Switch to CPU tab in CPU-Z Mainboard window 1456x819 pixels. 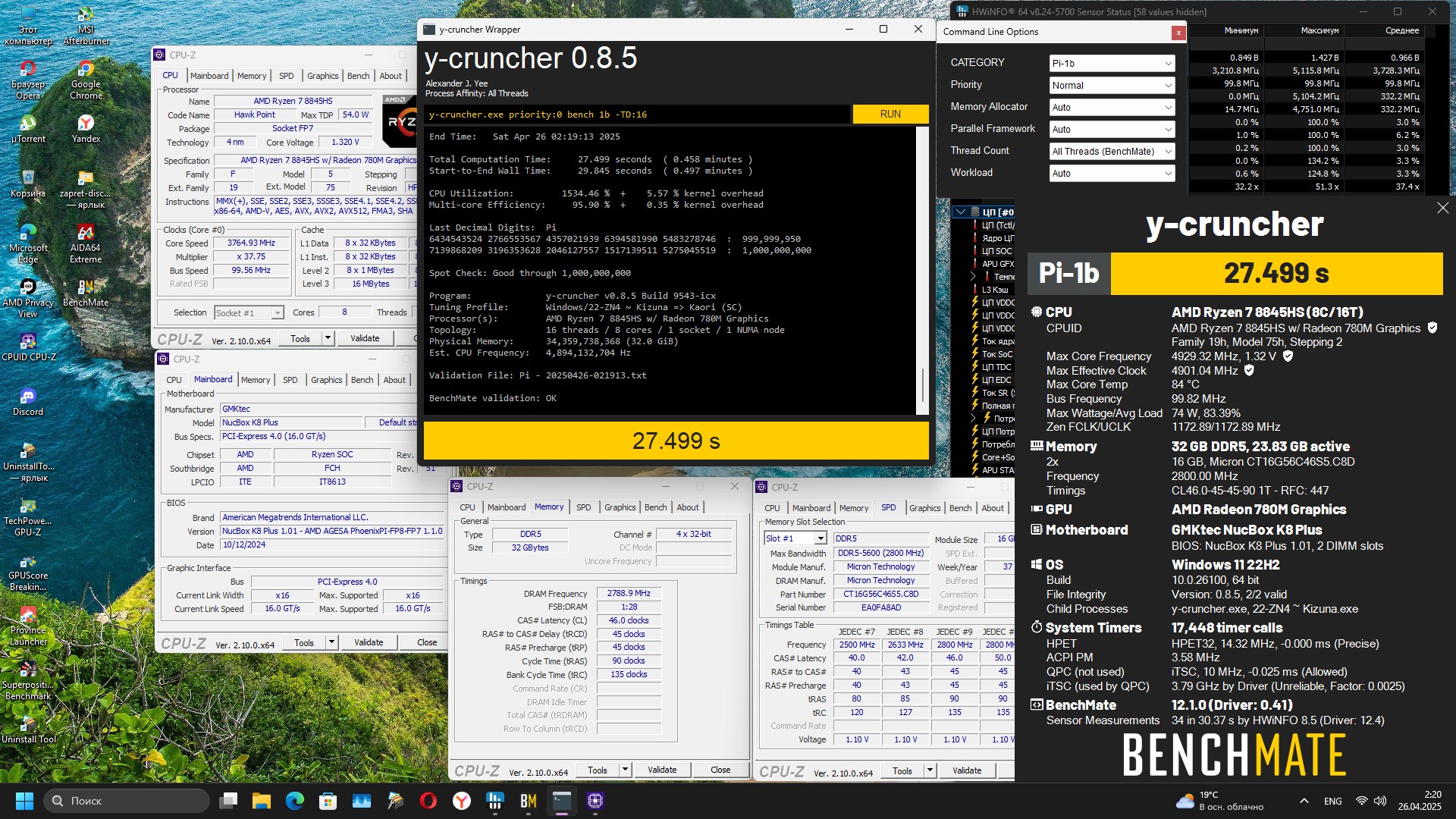174,380
